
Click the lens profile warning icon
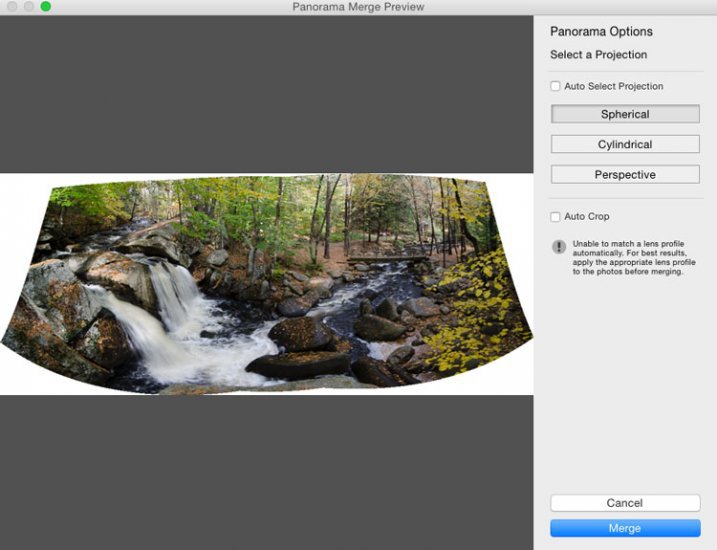559,246
